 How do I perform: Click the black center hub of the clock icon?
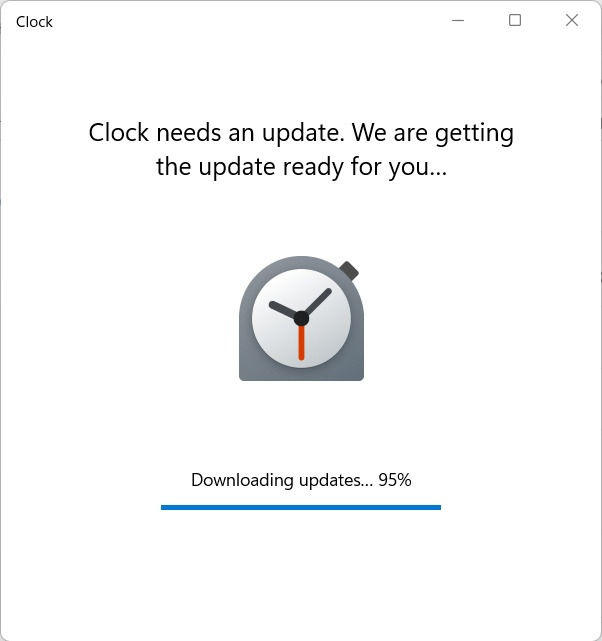[x=301, y=318]
